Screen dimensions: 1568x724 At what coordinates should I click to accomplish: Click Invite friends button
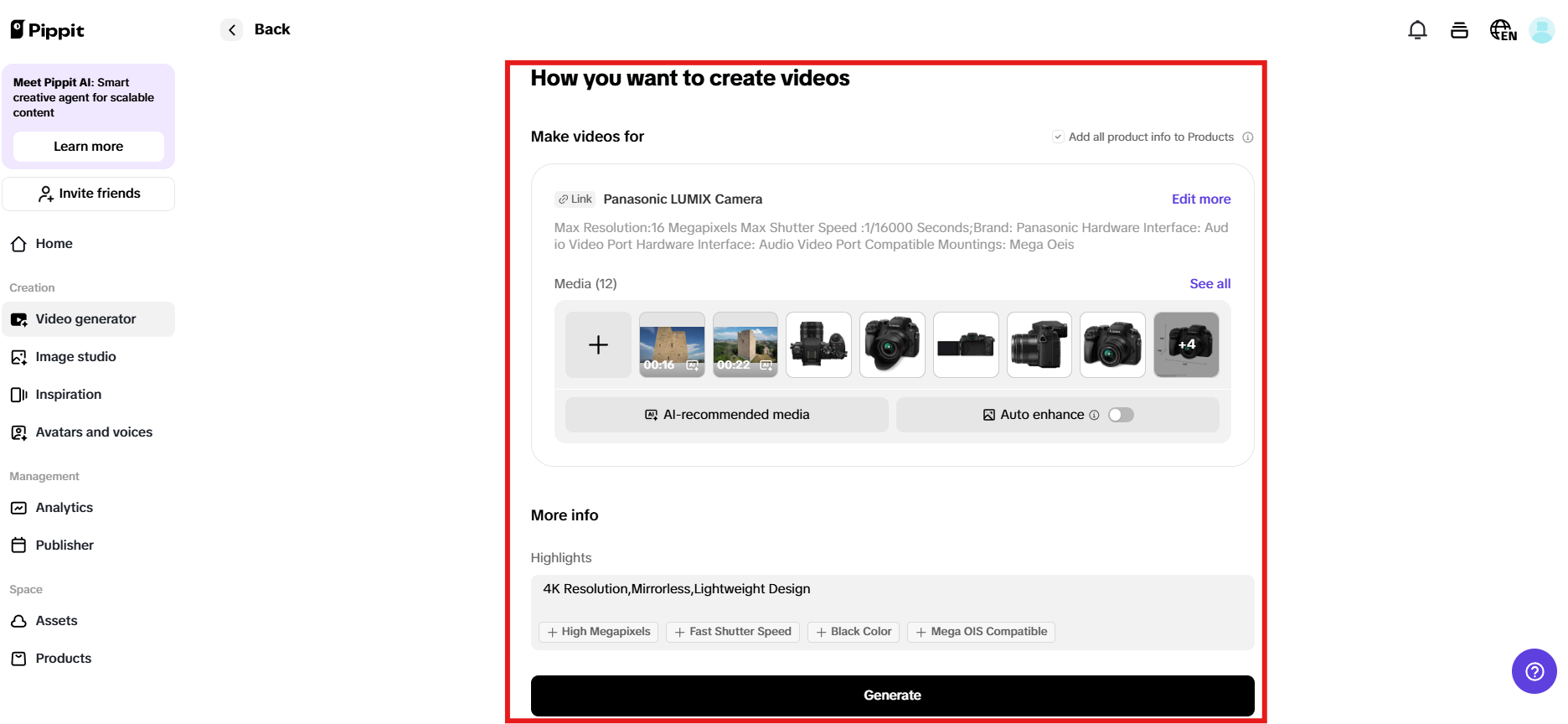pyautogui.click(x=89, y=194)
